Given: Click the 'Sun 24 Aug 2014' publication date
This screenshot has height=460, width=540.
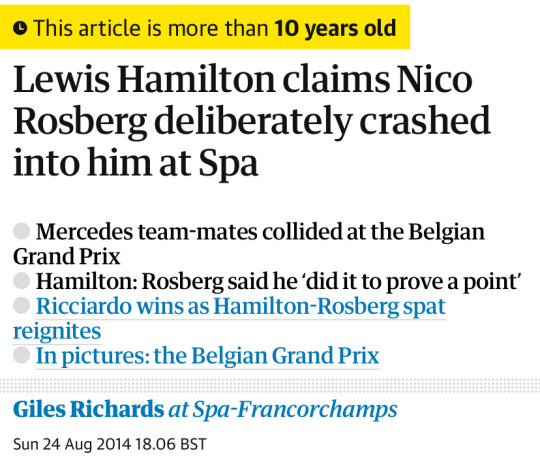Looking at the screenshot, I should coord(72,444).
